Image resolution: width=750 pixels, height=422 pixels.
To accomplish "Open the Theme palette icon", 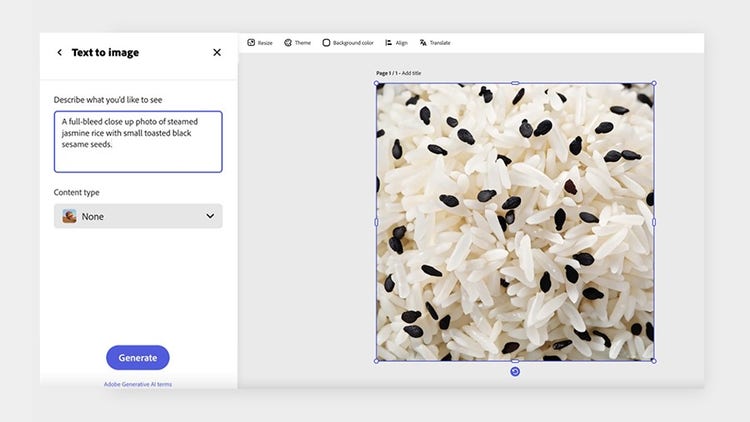I will tap(288, 43).
